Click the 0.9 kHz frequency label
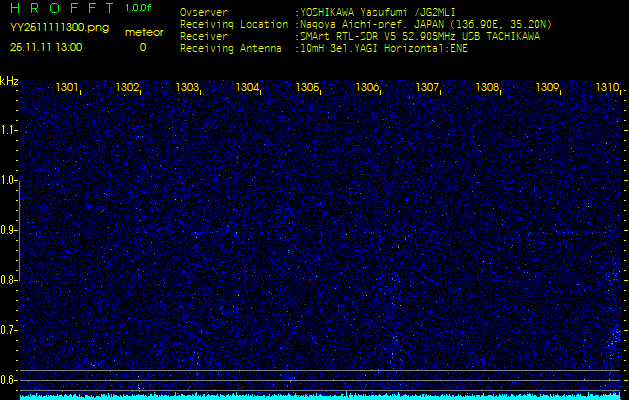 coord(9,230)
